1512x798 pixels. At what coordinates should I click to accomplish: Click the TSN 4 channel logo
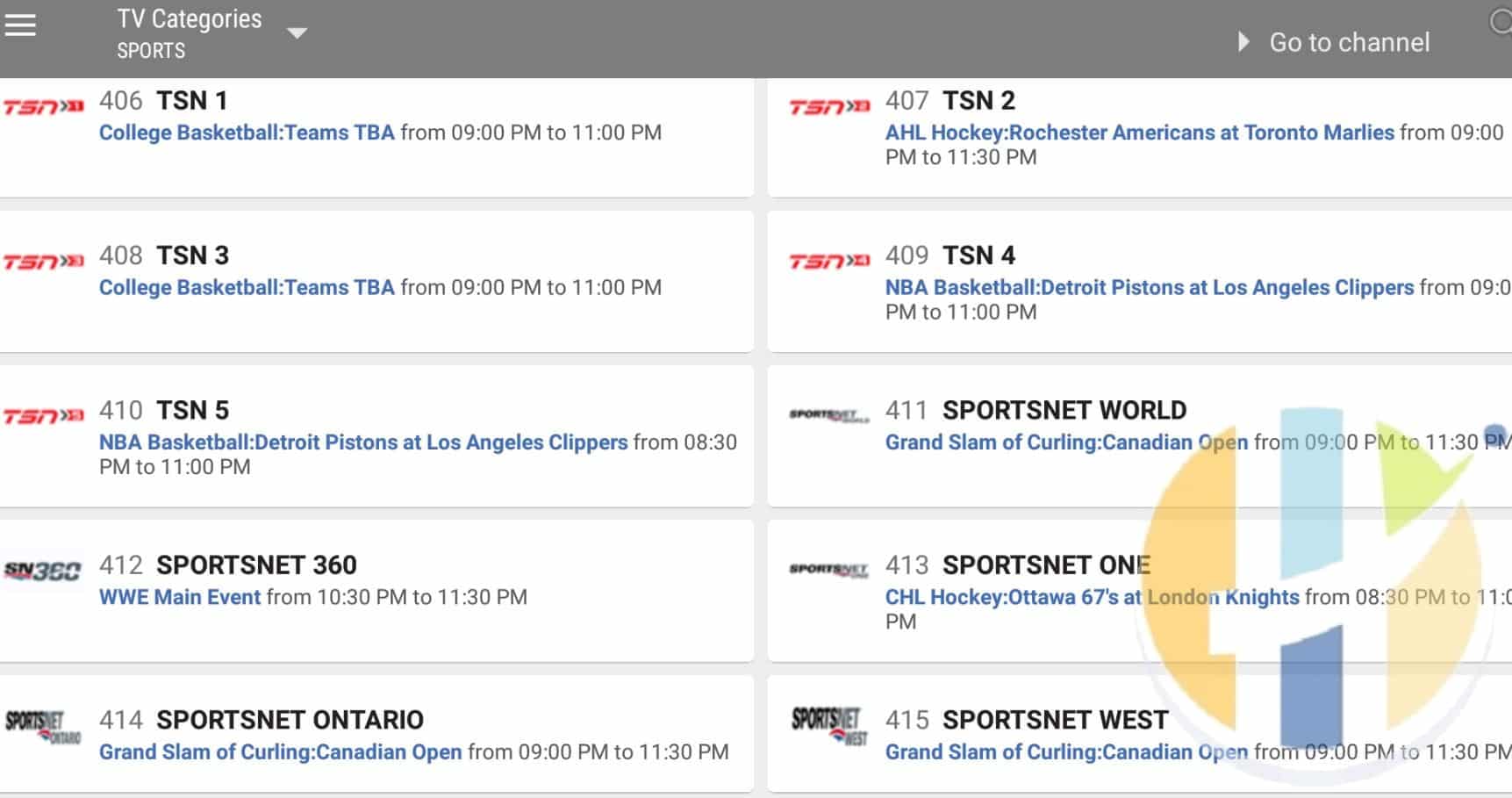829,262
